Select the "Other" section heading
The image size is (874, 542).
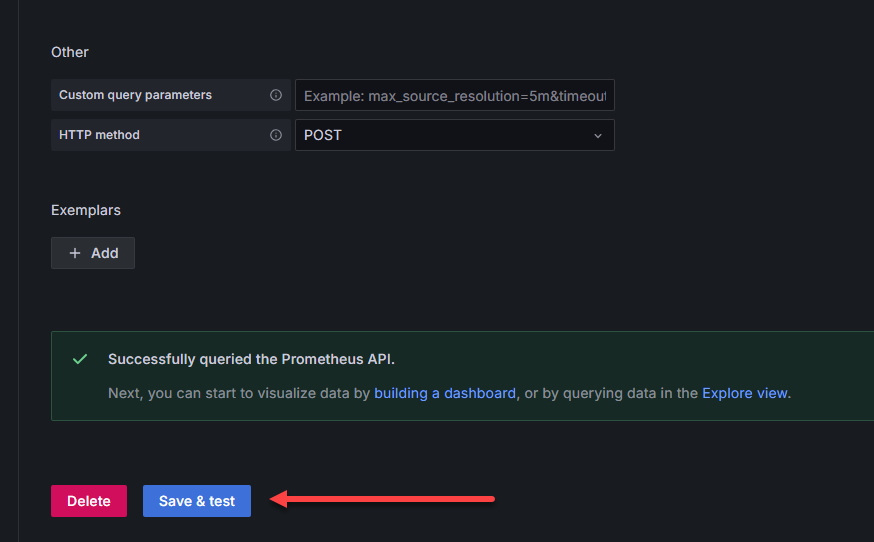pos(70,52)
